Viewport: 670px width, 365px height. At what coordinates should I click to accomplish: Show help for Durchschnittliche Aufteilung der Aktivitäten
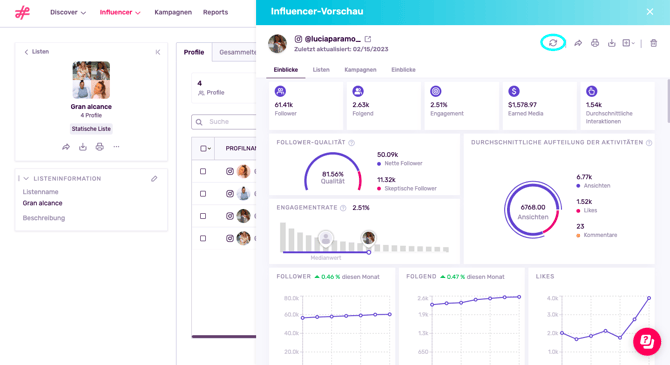pos(649,143)
